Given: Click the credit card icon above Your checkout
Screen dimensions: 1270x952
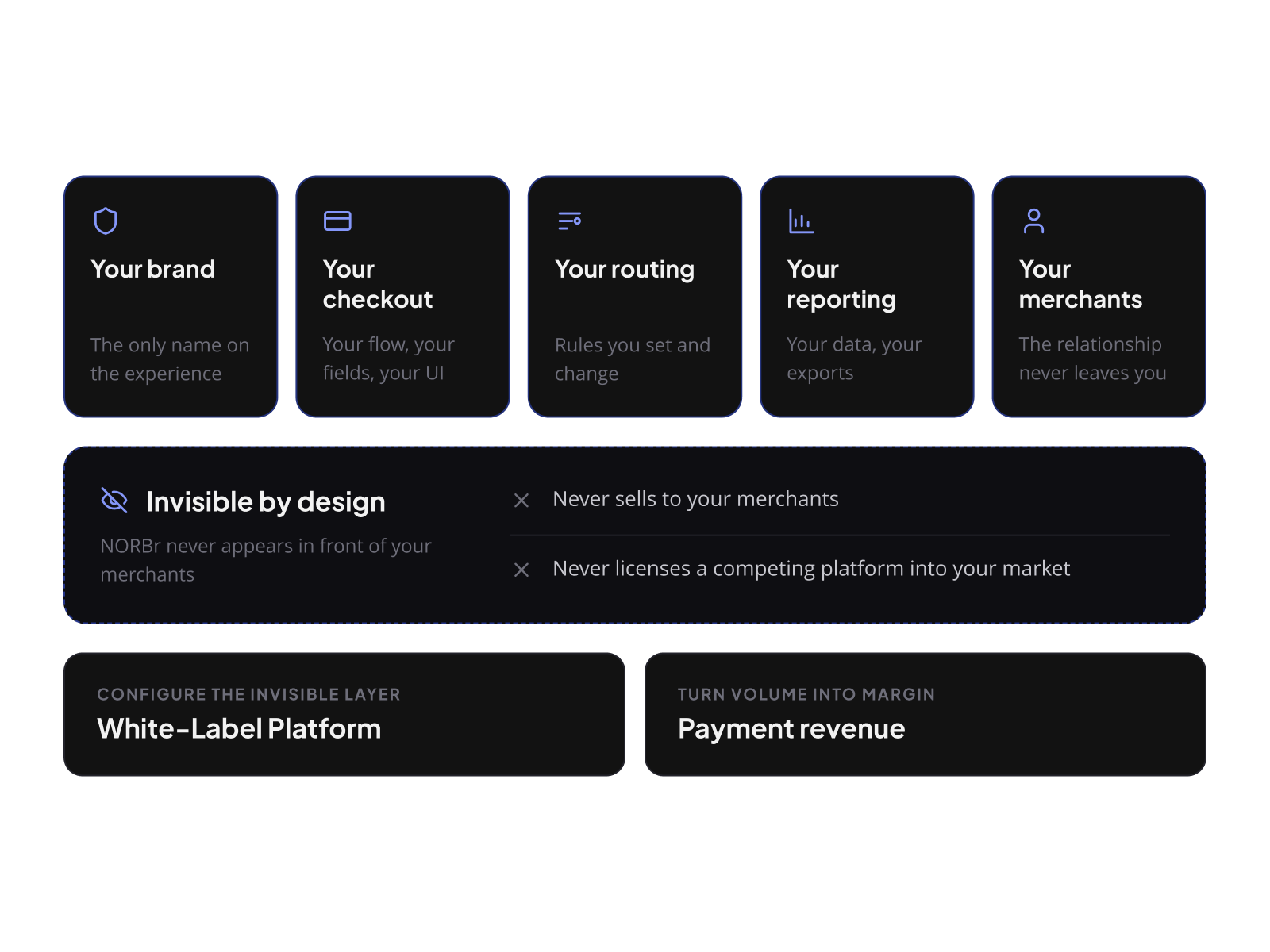Looking at the screenshot, I should pyautogui.click(x=337, y=221).
